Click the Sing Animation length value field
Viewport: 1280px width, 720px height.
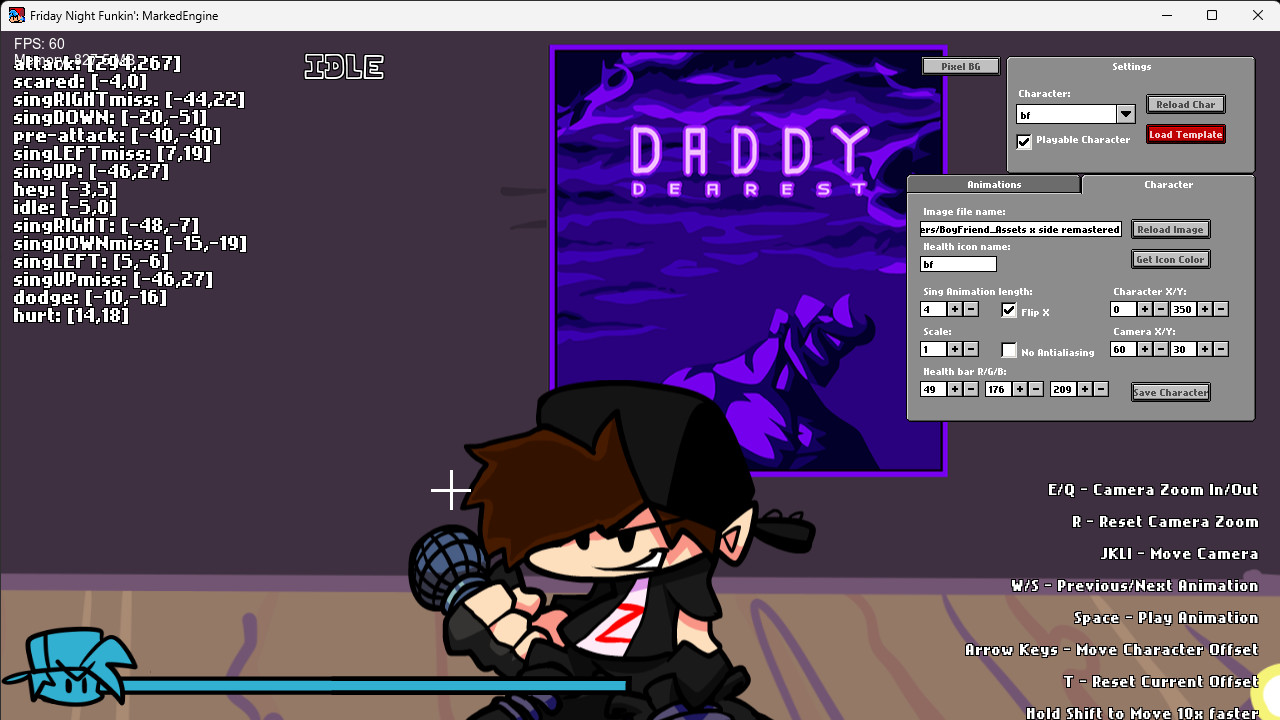coord(933,310)
